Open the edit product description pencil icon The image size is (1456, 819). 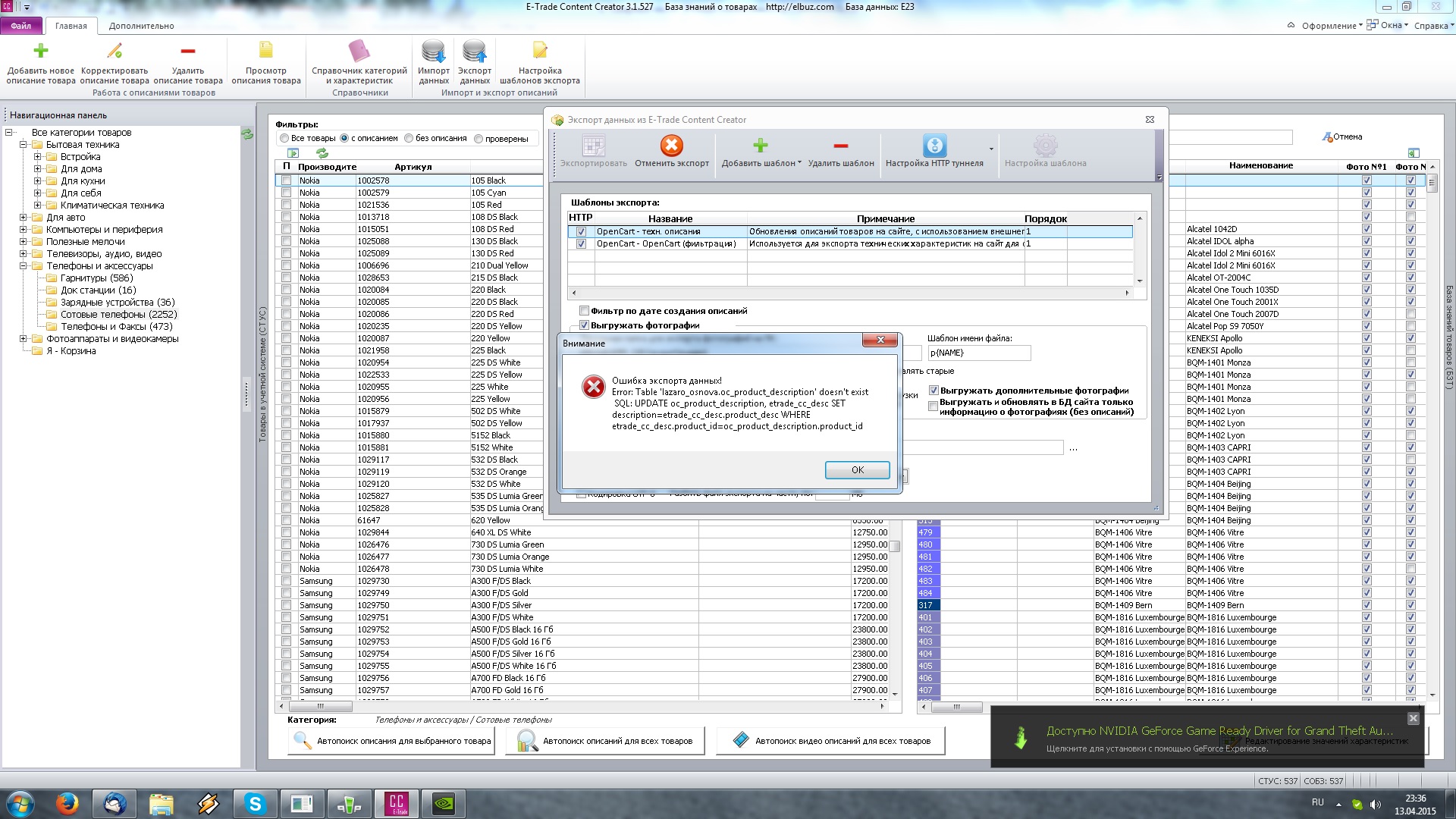(x=115, y=51)
